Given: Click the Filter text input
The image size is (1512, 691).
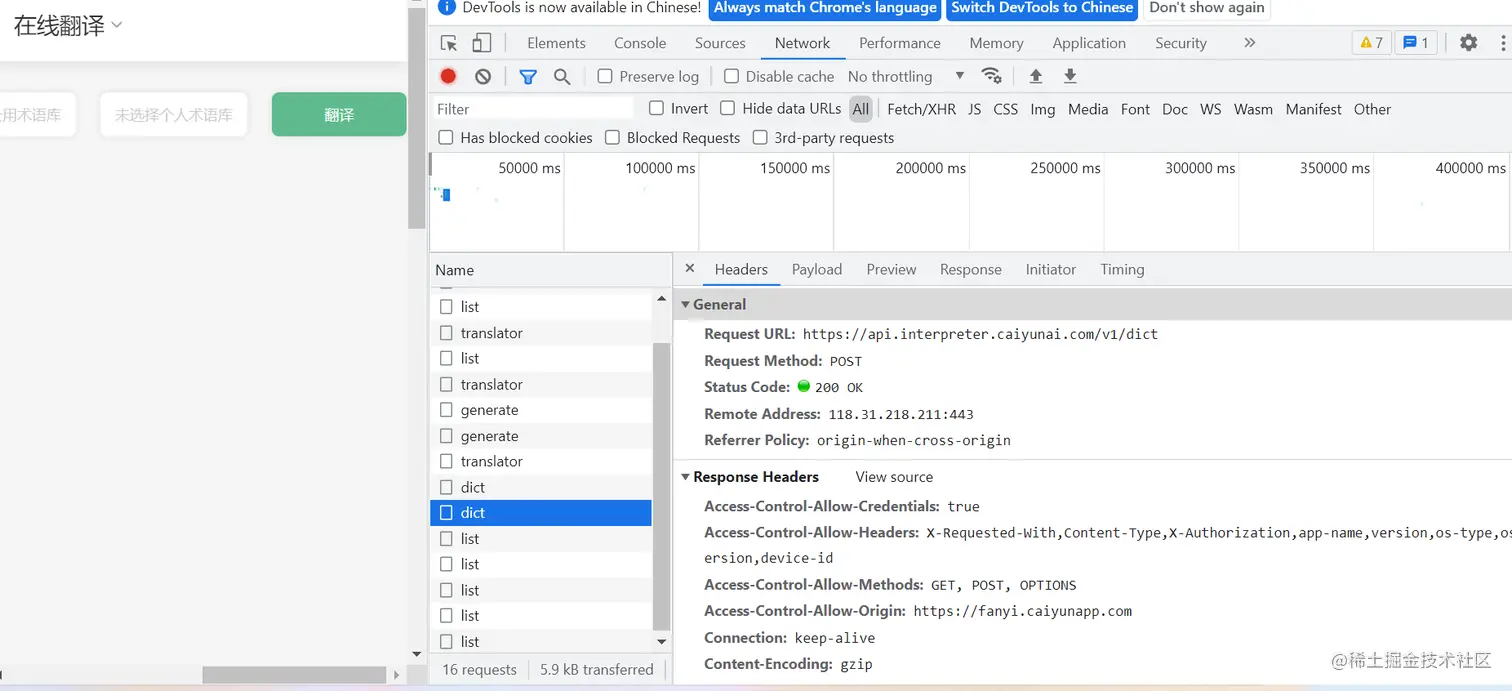Looking at the screenshot, I should [533, 109].
